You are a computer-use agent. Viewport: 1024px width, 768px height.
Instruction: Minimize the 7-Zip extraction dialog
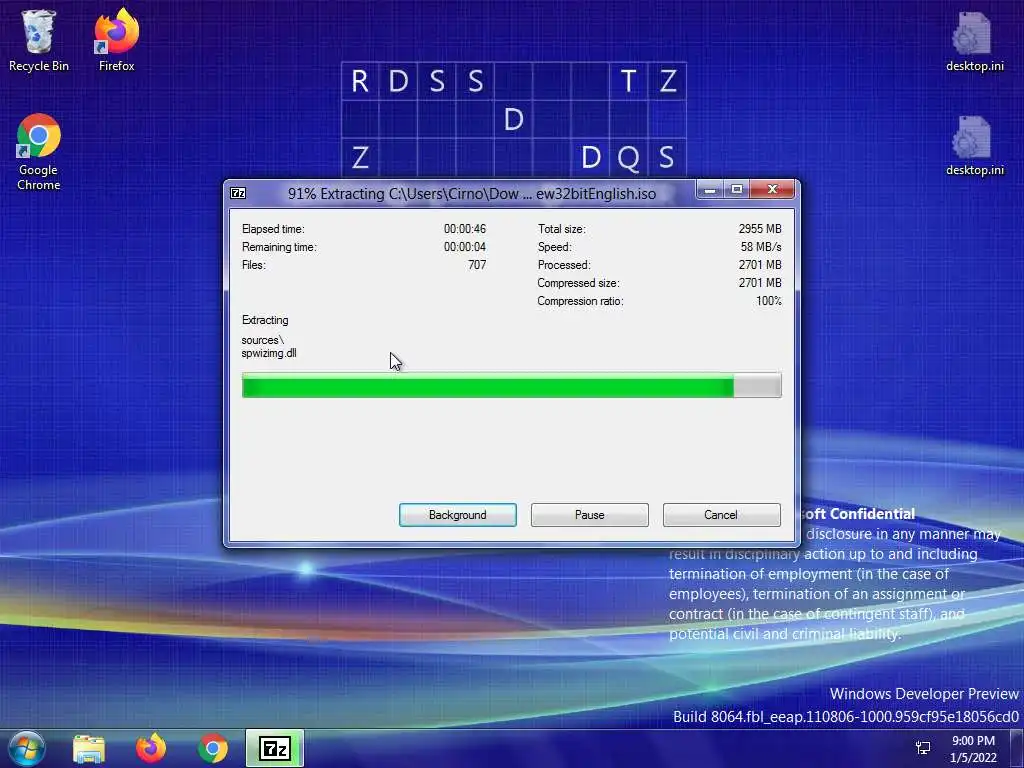(711, 189)
